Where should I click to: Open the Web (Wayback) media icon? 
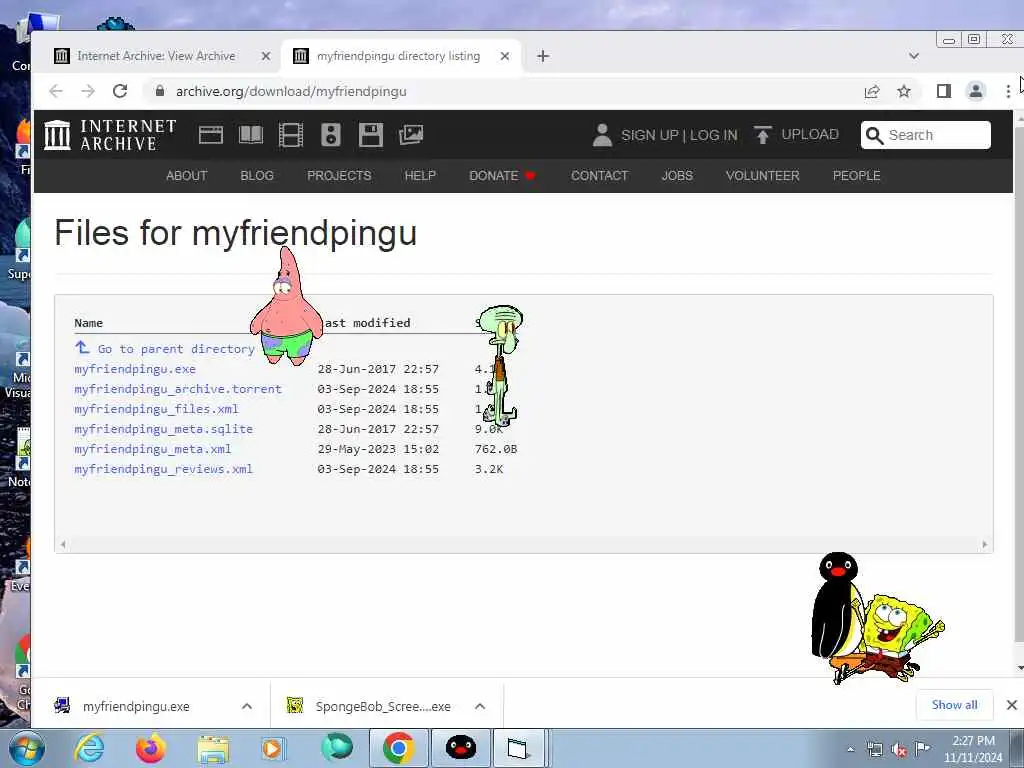(x=211, y=135)
